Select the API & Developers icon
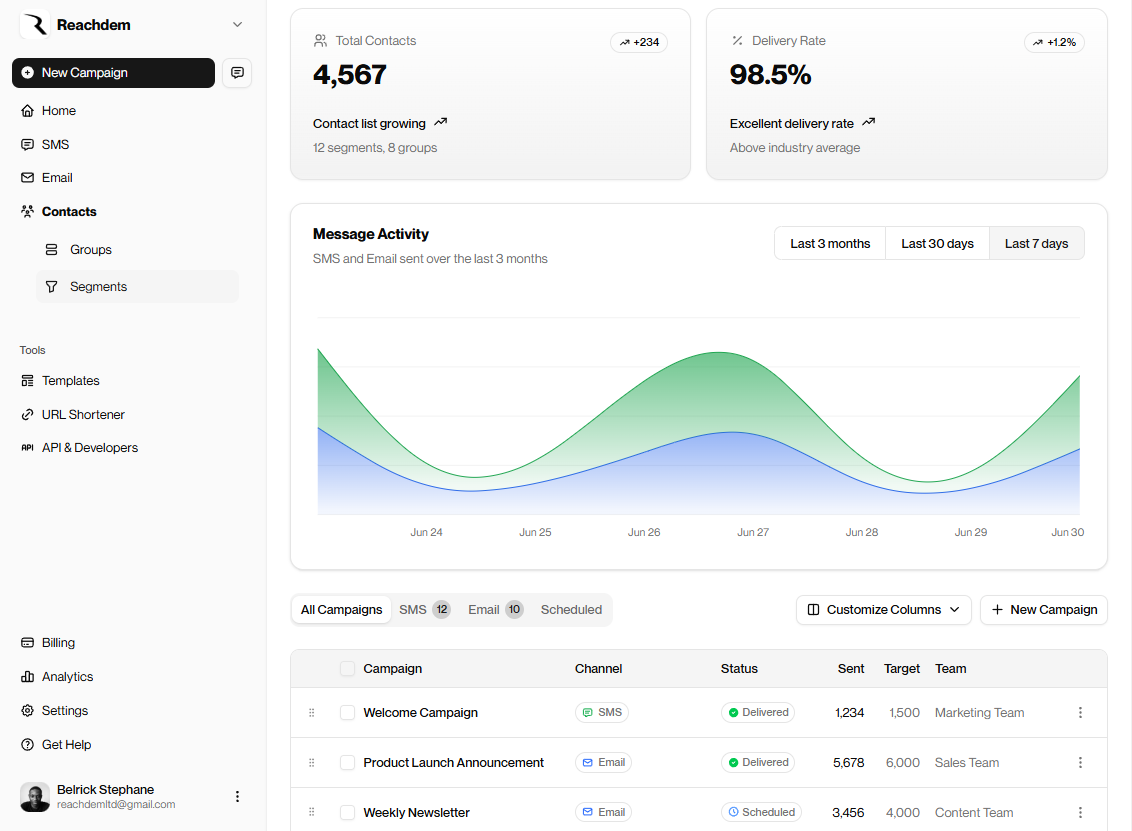Screen dimensions: 1132x831 point(27,447)
